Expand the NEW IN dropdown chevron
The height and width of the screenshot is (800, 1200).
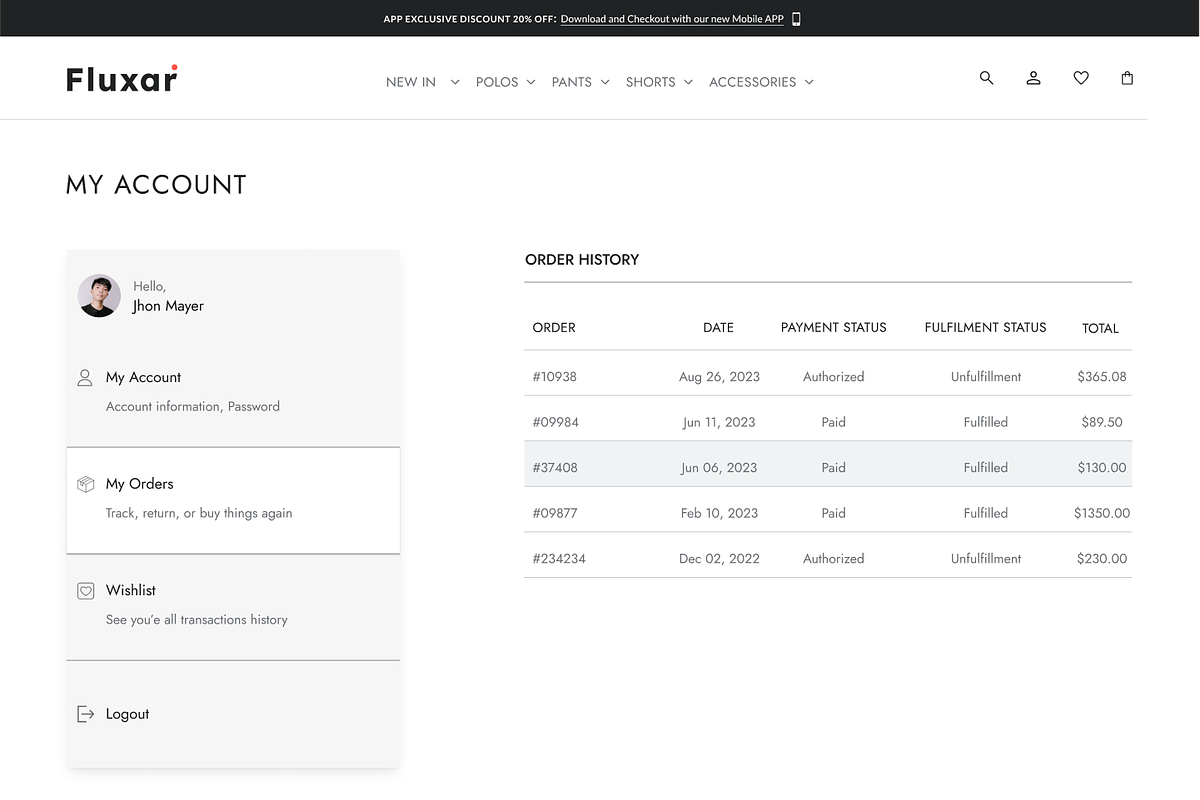click(455, 82)
